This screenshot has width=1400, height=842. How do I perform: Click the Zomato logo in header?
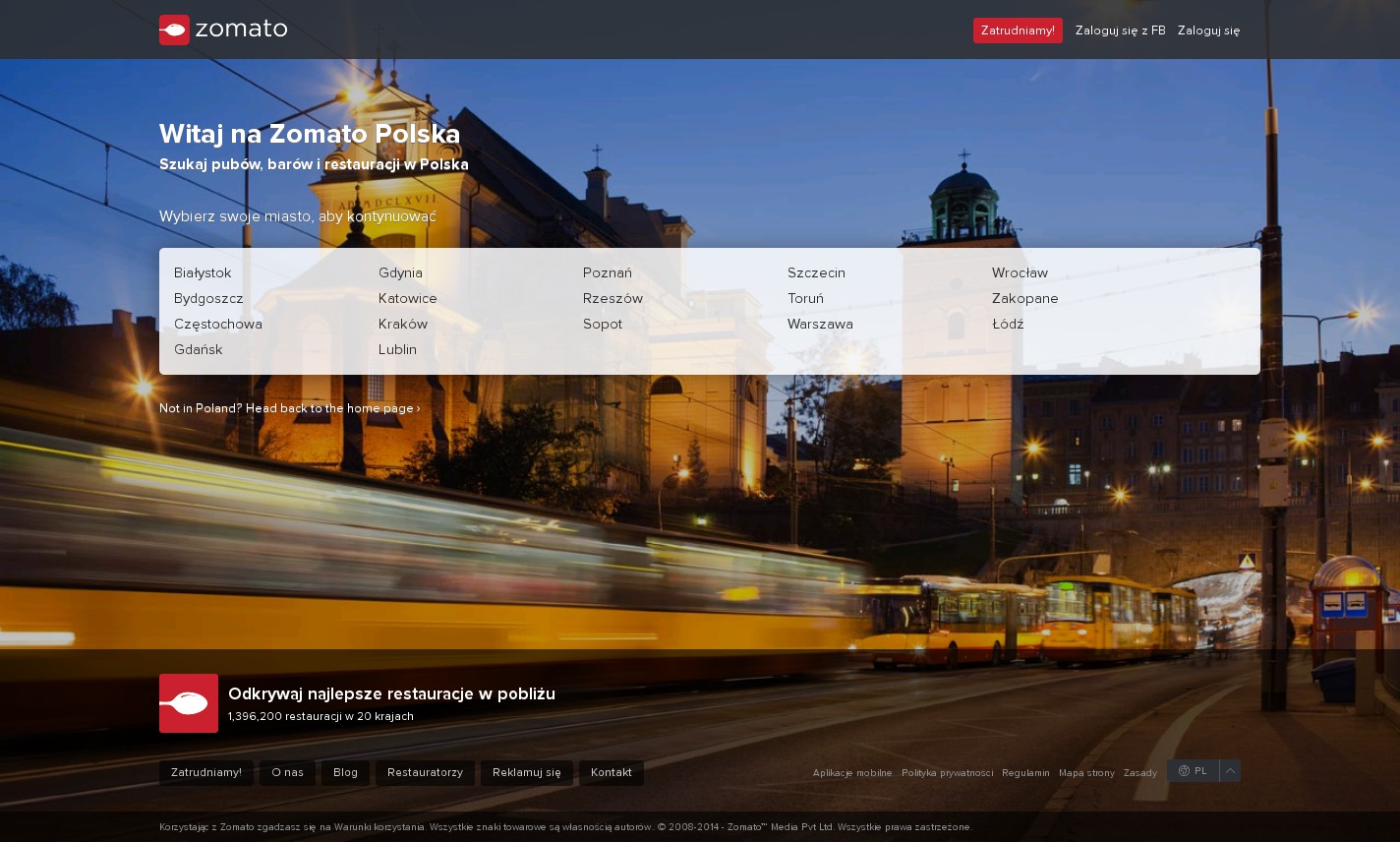pyautogui.click(x=223, y=30)
